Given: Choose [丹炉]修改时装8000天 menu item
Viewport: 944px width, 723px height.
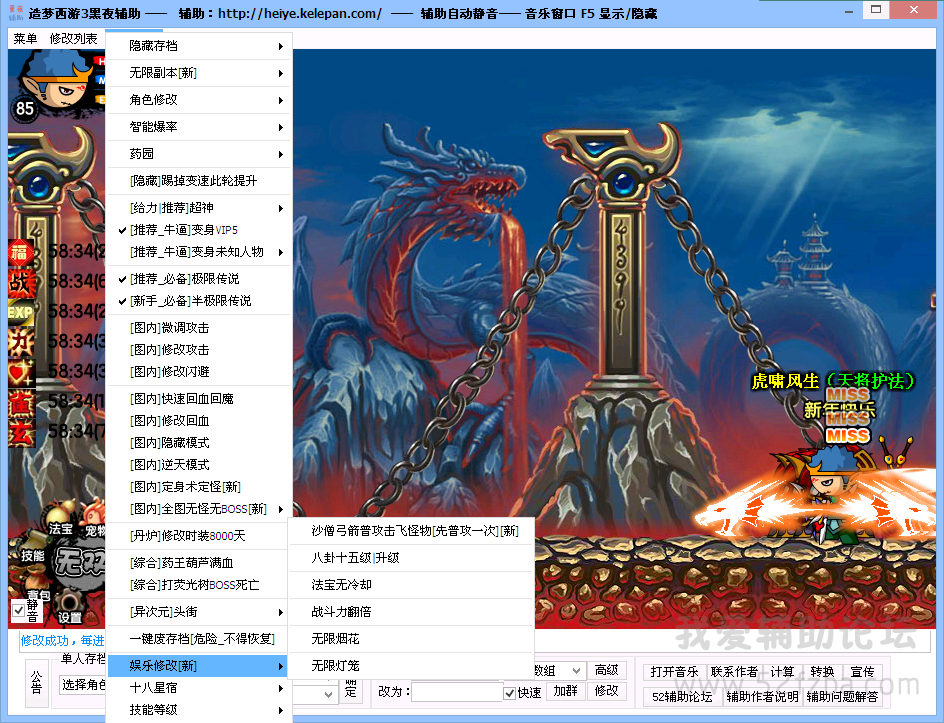Looking at the screenshot, I should tap(199, 536).
